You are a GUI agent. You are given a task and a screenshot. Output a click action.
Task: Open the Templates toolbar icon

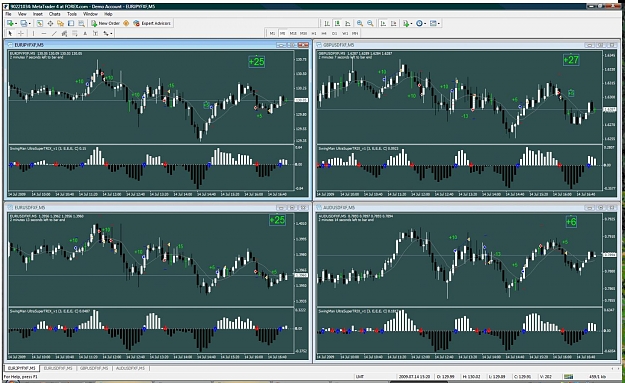point(433,23)
